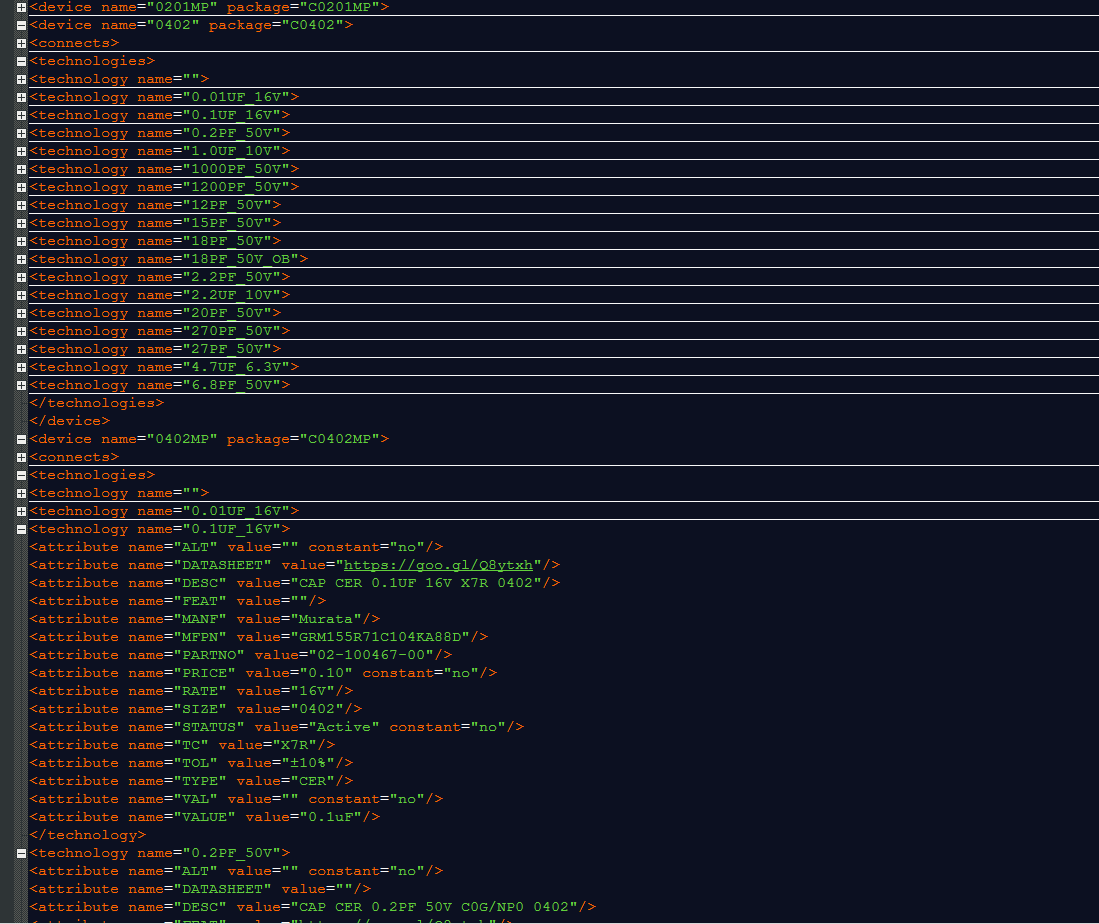Screen dimensions: 1099x924
Task: Expand technology 1000PF_50V
Action: [x=21, y=168]
